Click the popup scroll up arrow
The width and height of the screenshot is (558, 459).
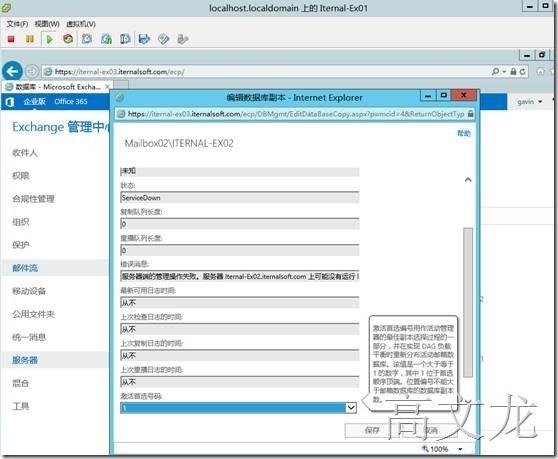pyautogui.click(x=468, y=180)
